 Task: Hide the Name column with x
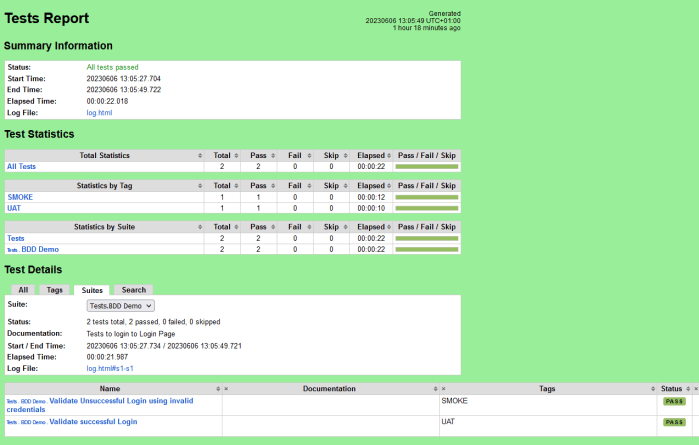click(226, 389)
